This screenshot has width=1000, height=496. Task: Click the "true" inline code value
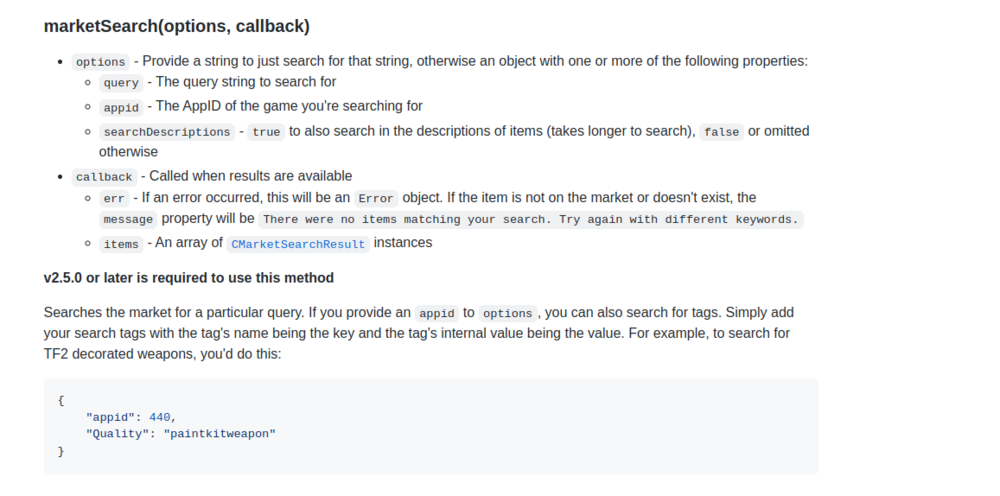click(x=266, y=132)
